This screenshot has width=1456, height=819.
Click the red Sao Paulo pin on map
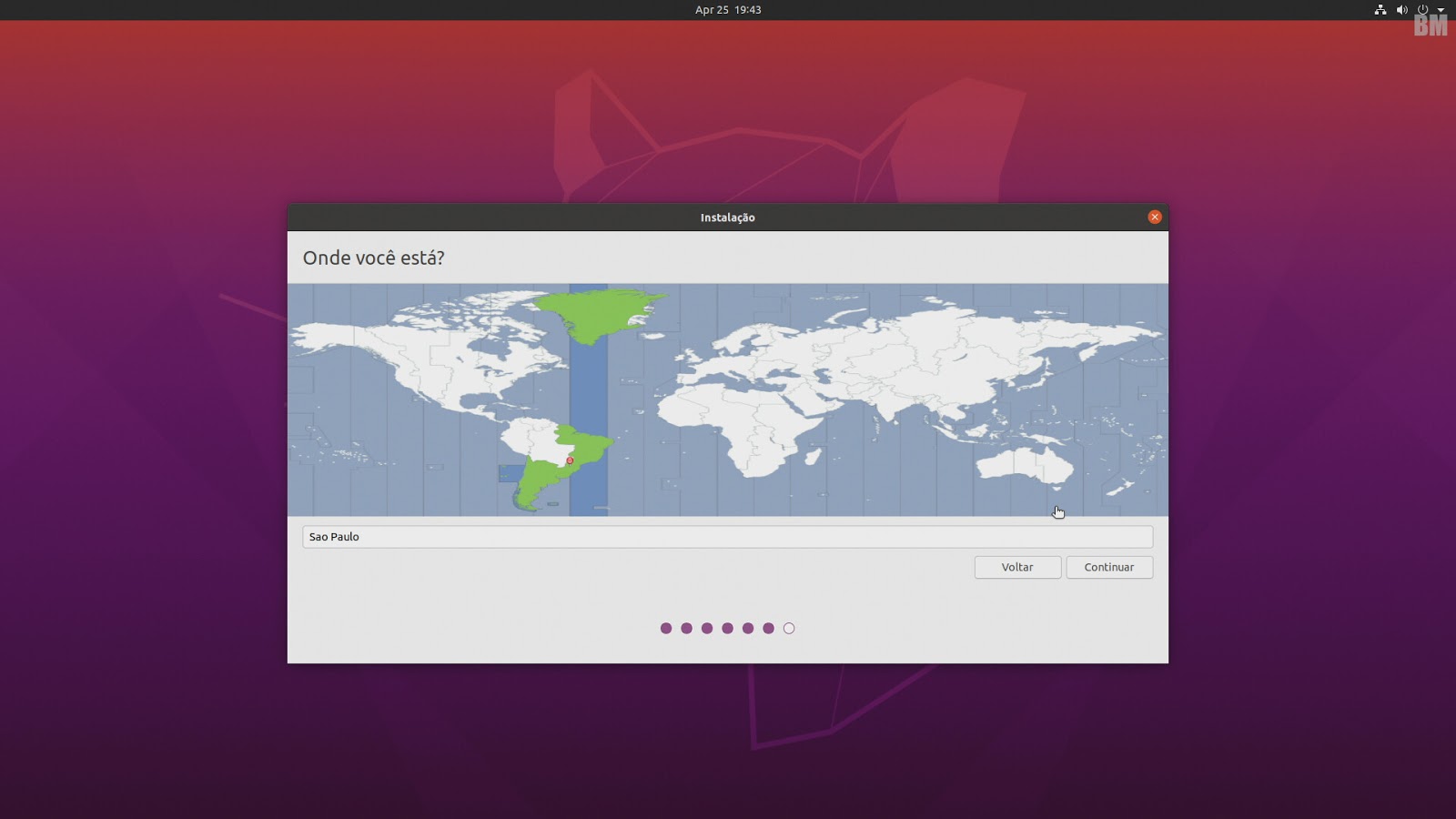[x=570, y=460]
